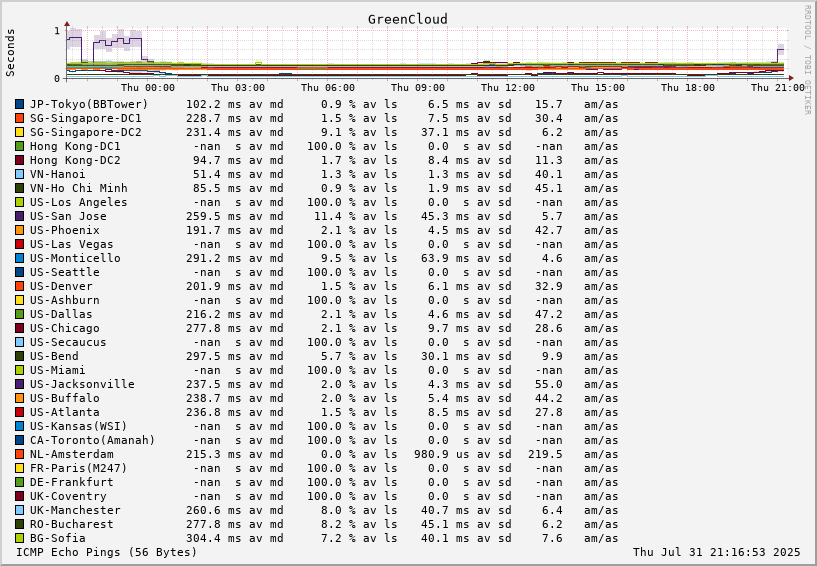Click the US-Secaucus legend label

(68, 342)
